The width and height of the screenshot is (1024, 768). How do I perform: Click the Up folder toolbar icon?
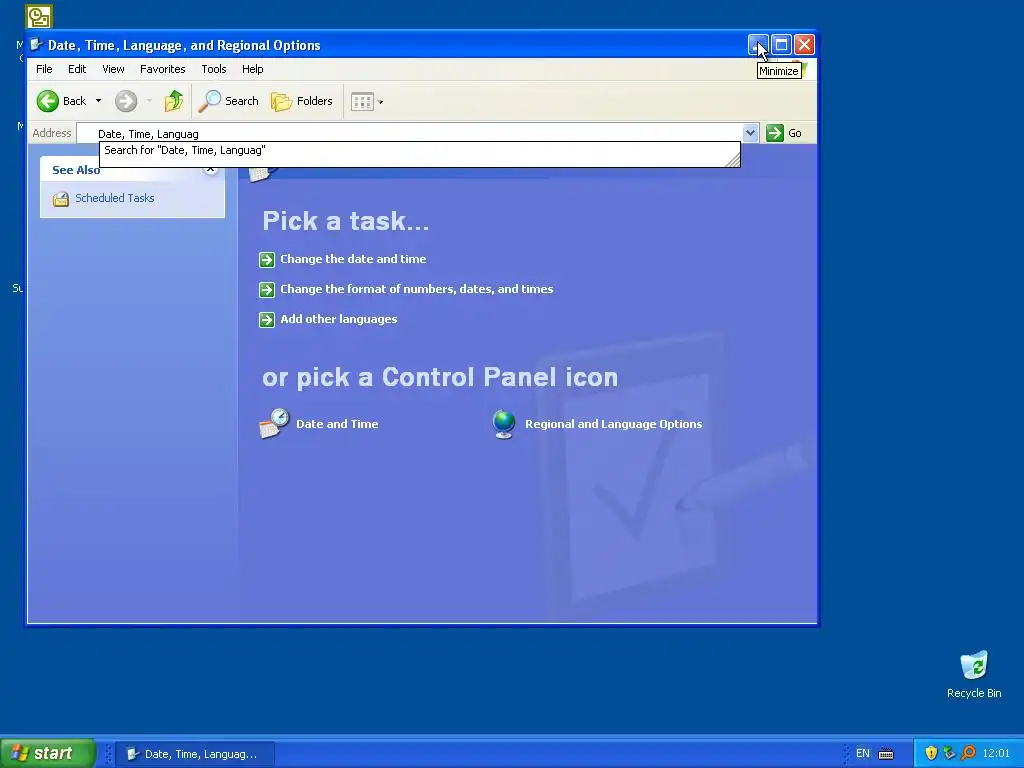(x=174, y=101)
